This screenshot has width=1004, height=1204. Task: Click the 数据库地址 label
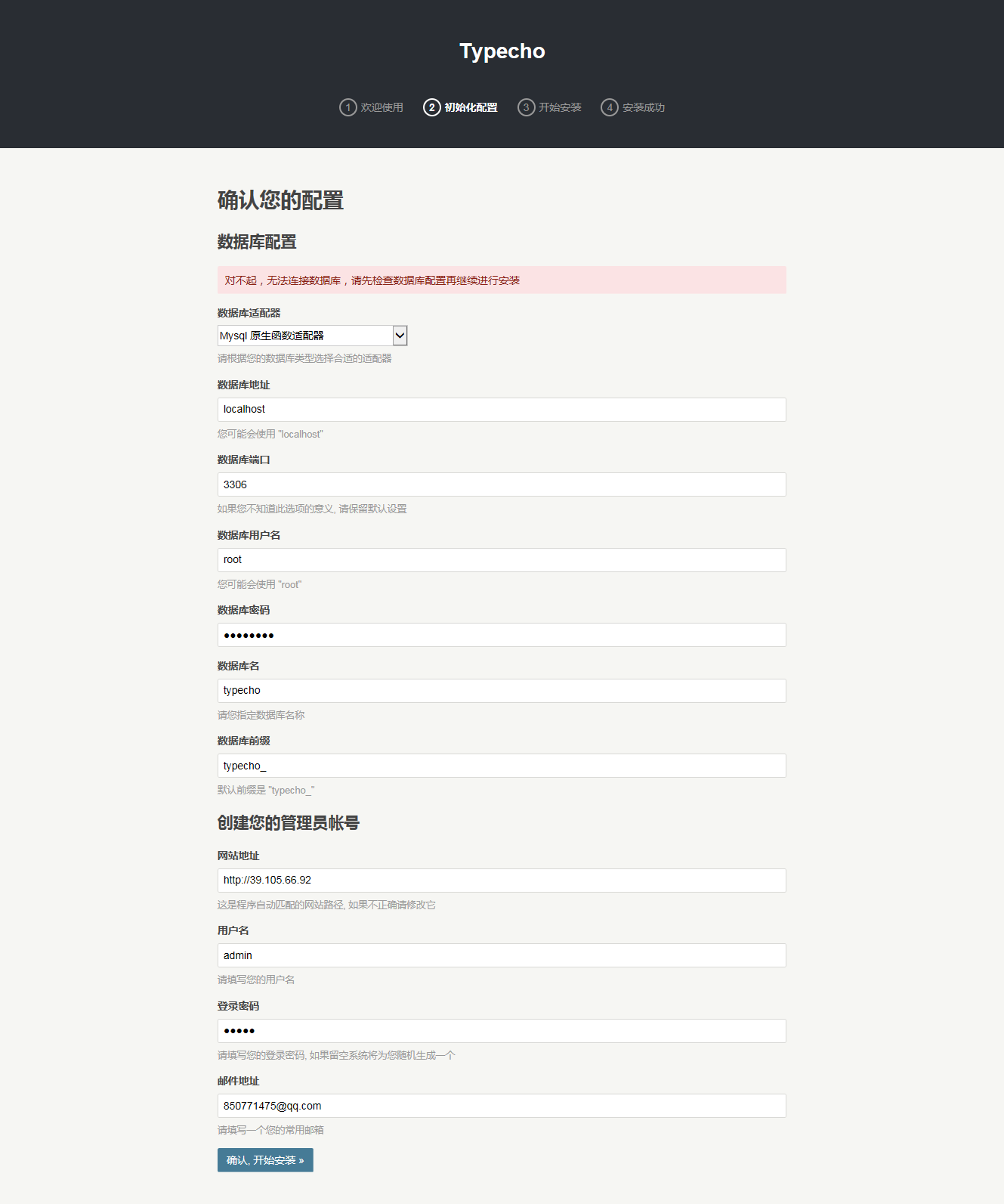(x=243, y=385)
